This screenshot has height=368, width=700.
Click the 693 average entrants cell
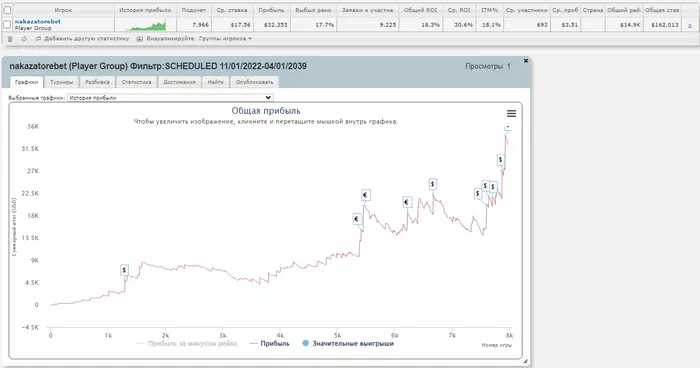[x=542, y=25]
